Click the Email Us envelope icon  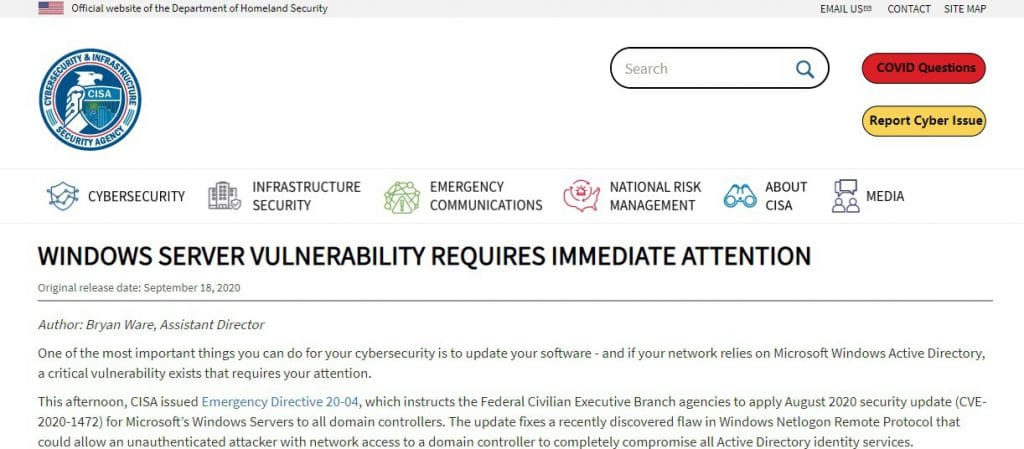point(867,9)
